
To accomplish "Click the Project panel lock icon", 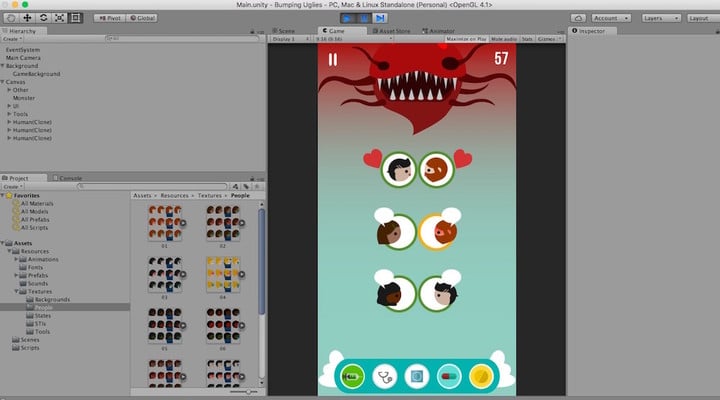I will coord(252,178).
